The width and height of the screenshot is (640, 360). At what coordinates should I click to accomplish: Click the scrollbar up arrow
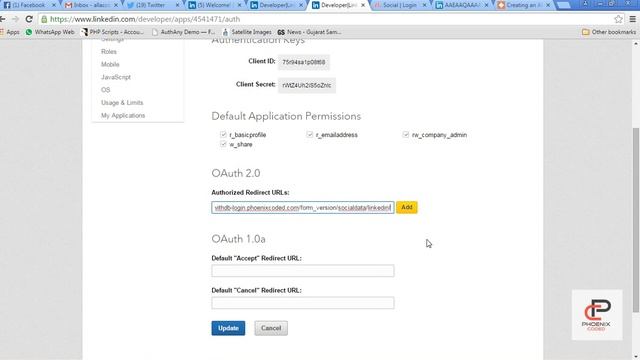click(x=636, y=43)
